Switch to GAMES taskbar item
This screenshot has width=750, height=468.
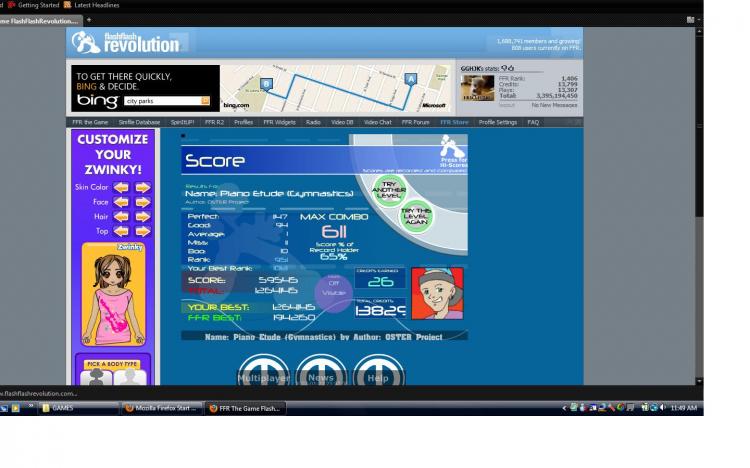click(x=78, y=408)
